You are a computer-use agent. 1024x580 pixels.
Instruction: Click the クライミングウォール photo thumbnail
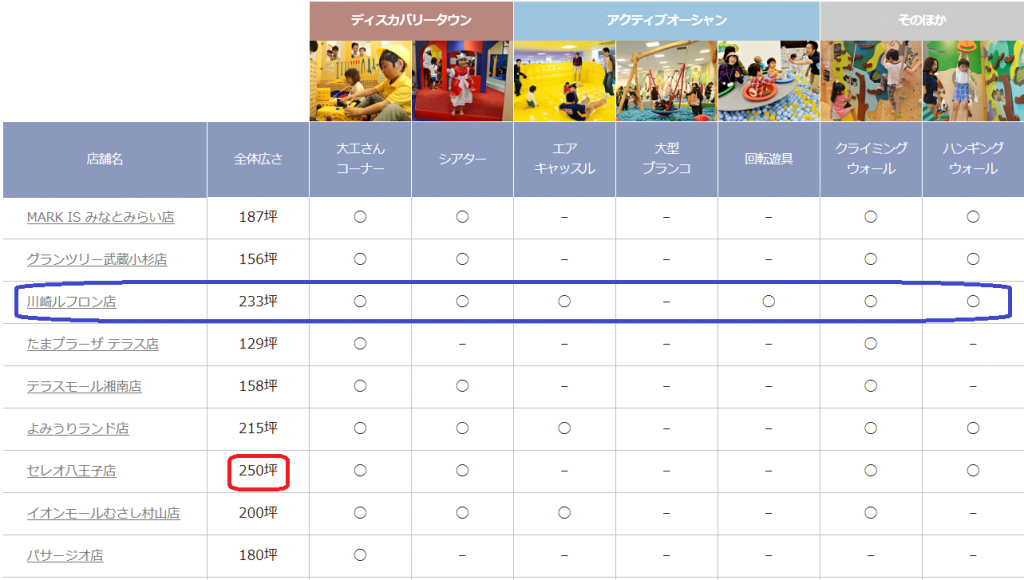(x=871, y=81)
